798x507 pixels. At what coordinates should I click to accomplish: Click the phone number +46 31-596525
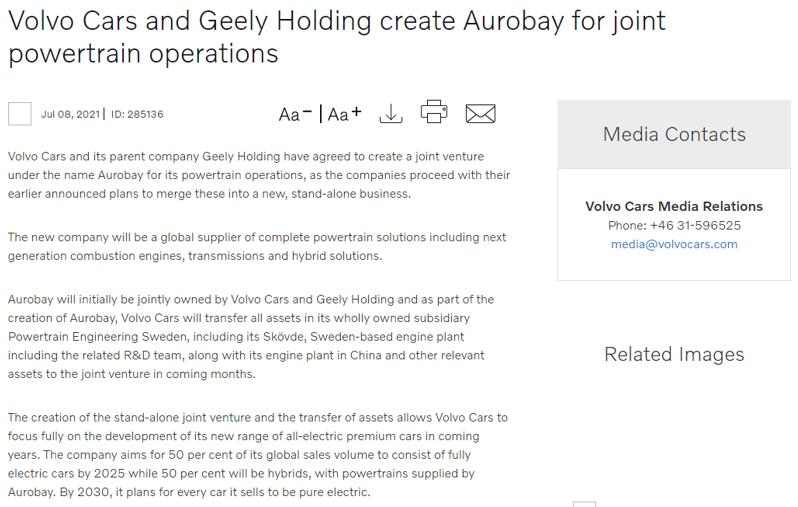coord(695,226)
